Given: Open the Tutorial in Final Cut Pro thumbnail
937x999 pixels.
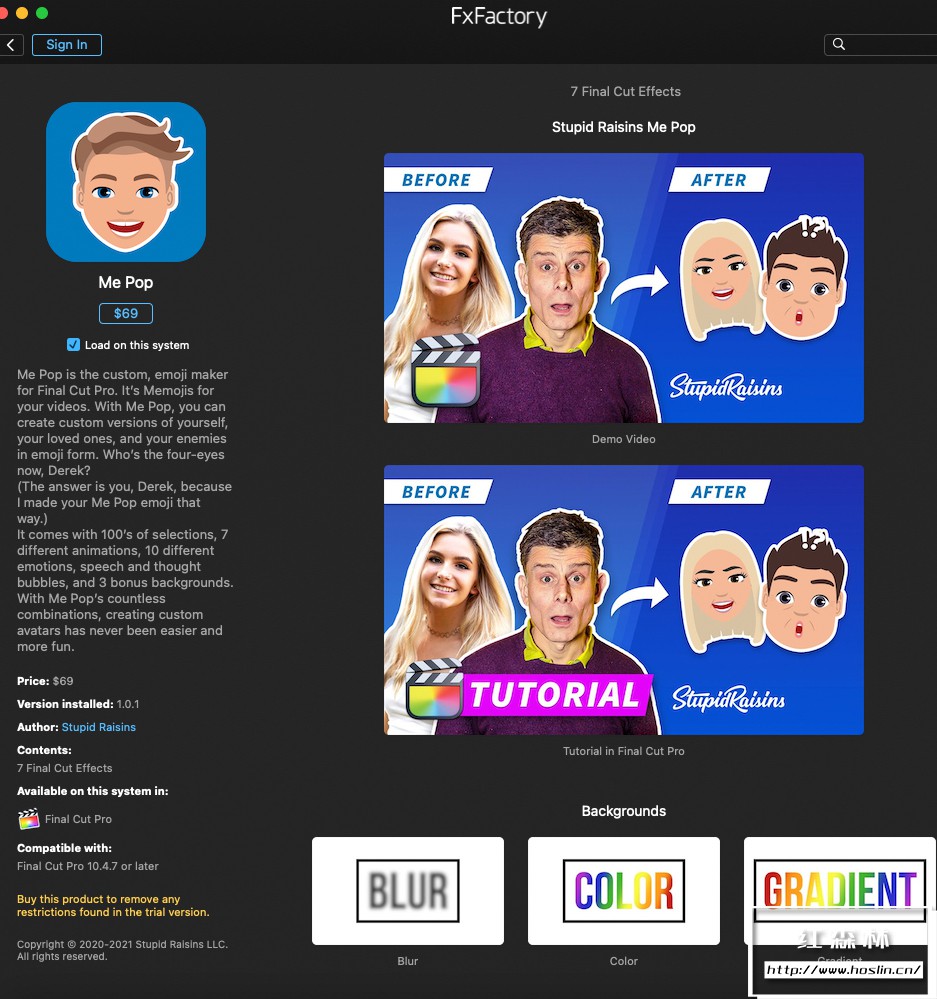Looking at the screenshot, I should pyautogui.click(x=624, y=600).
